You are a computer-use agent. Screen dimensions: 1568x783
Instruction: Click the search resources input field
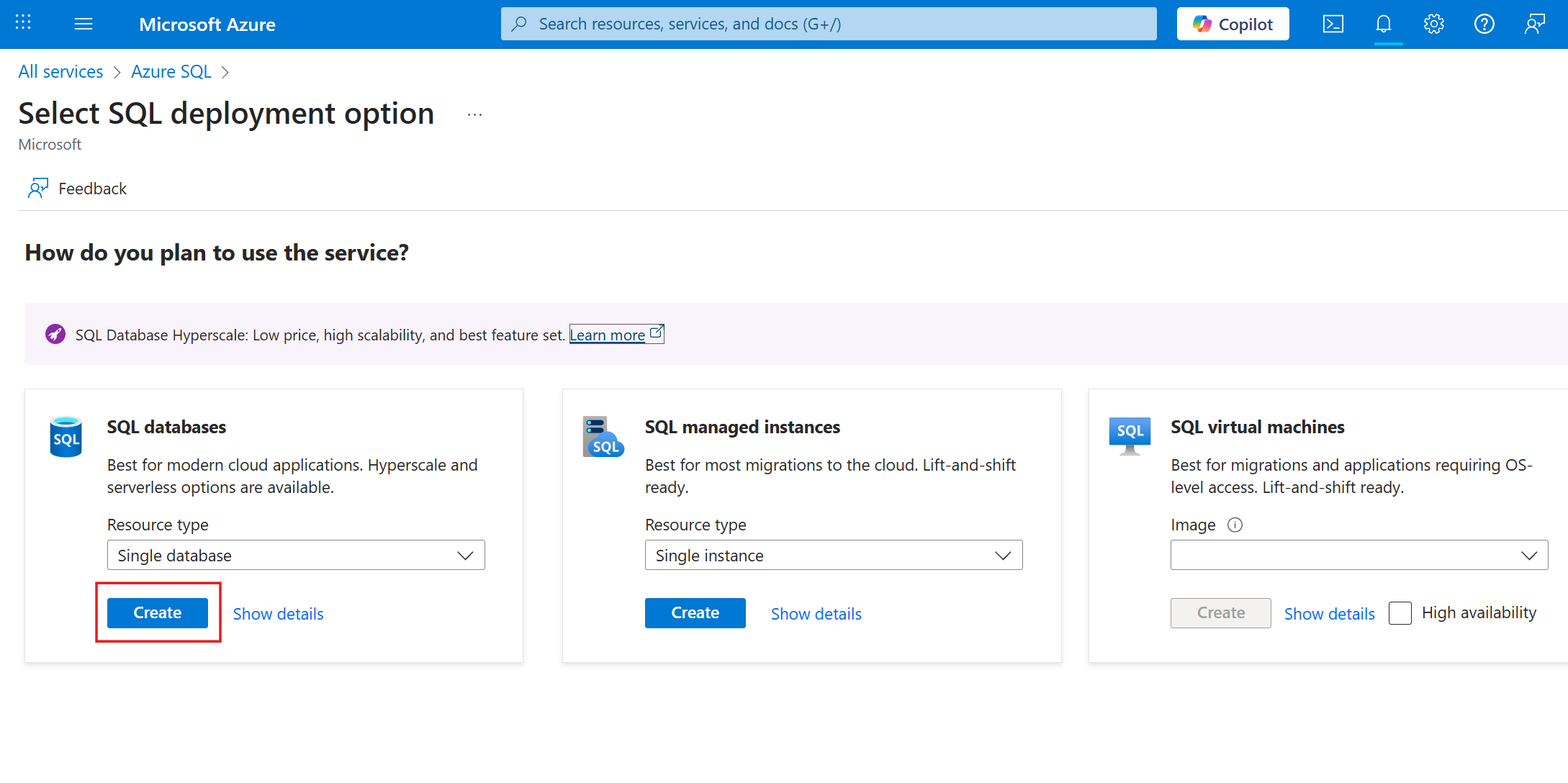[x=828, y=23]
